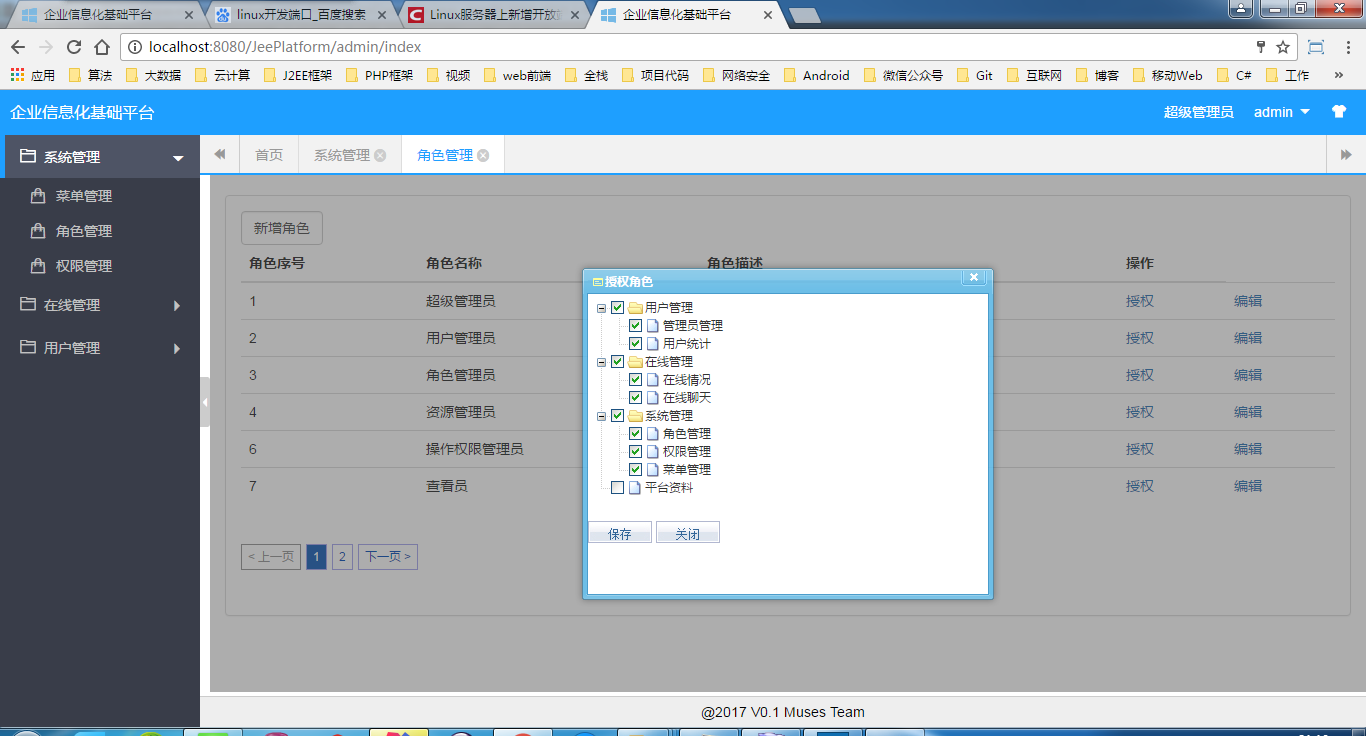Click the 用户管理 folder icon in the dialog tree

[x=637, y=307]
